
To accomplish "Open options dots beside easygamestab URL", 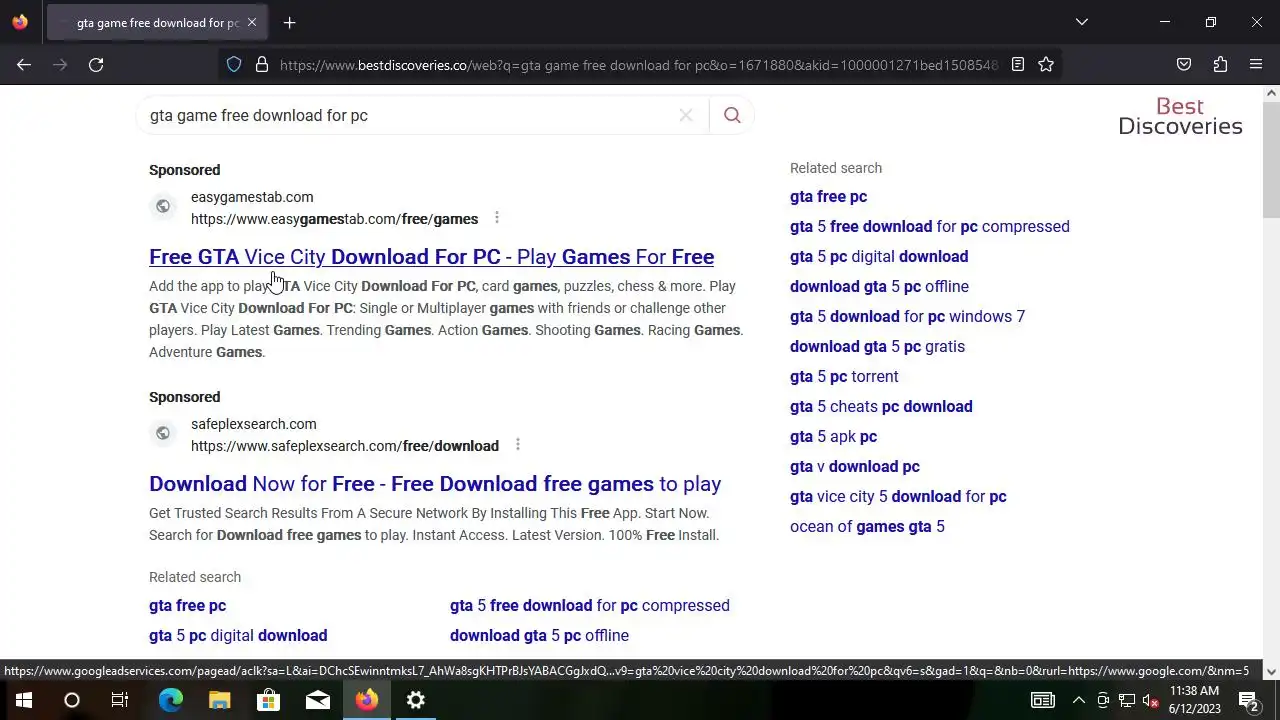I will (497, 218).
